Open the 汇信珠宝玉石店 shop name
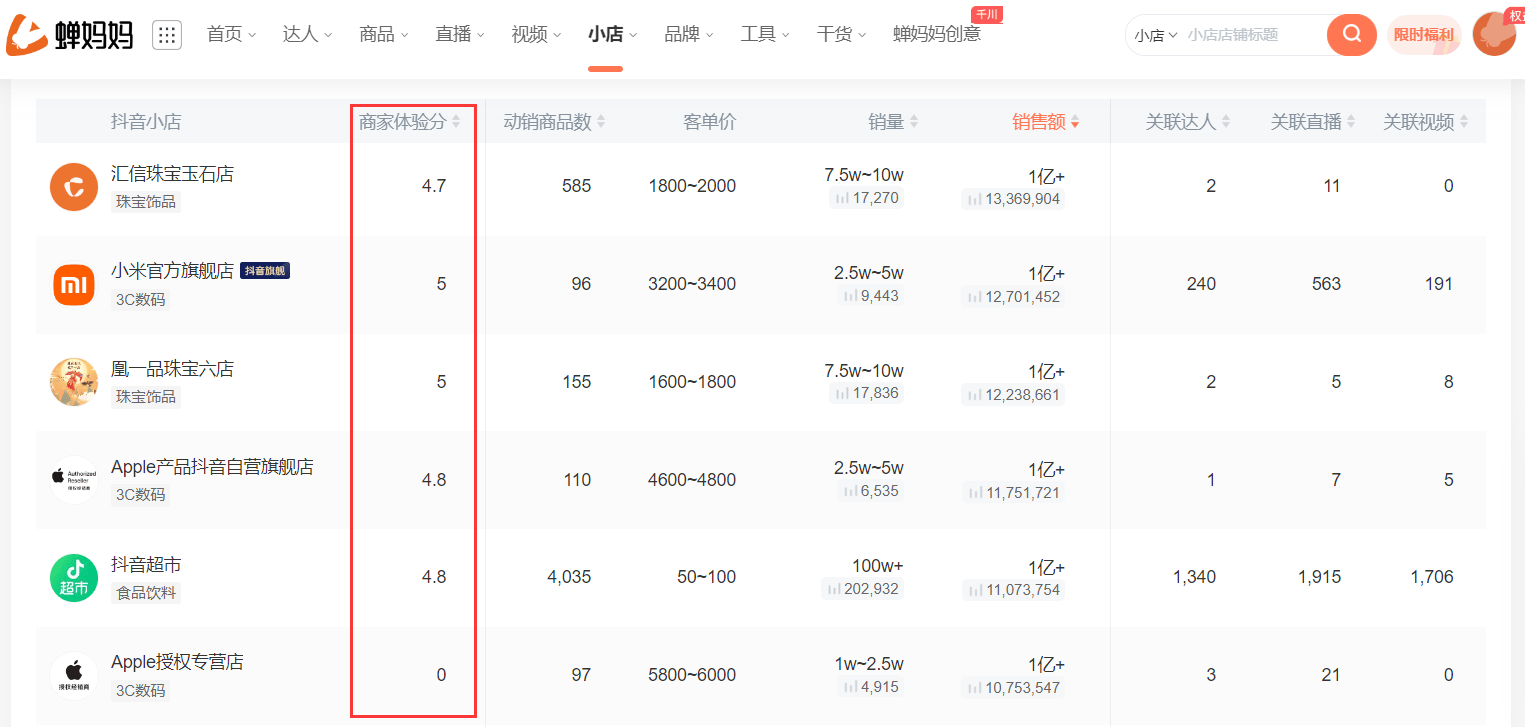 (x=172, y=174)
